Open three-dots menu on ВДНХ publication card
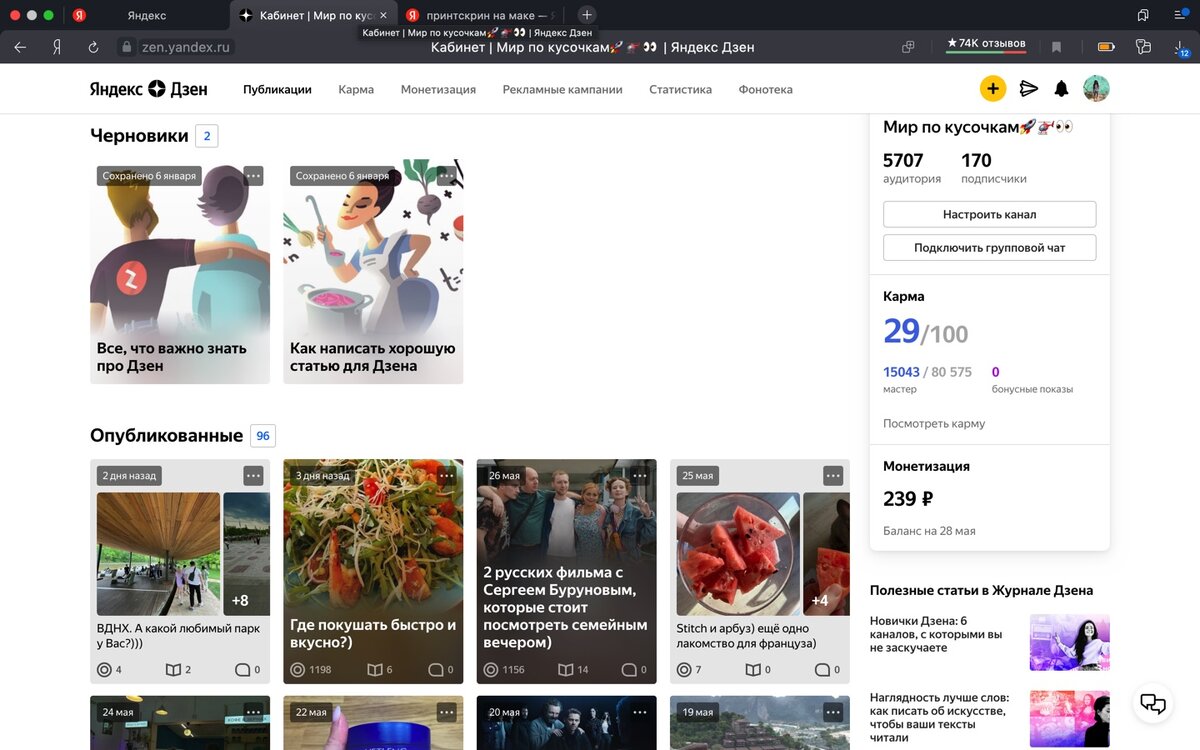 253,476
